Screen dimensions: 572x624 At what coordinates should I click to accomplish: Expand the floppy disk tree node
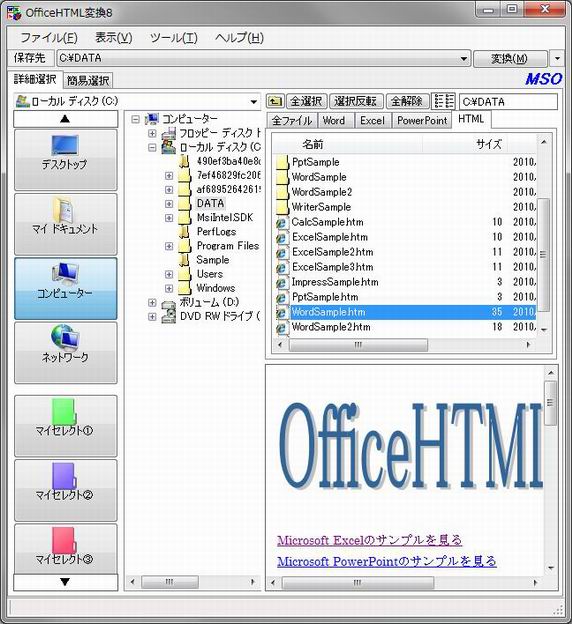coord(152,133)
